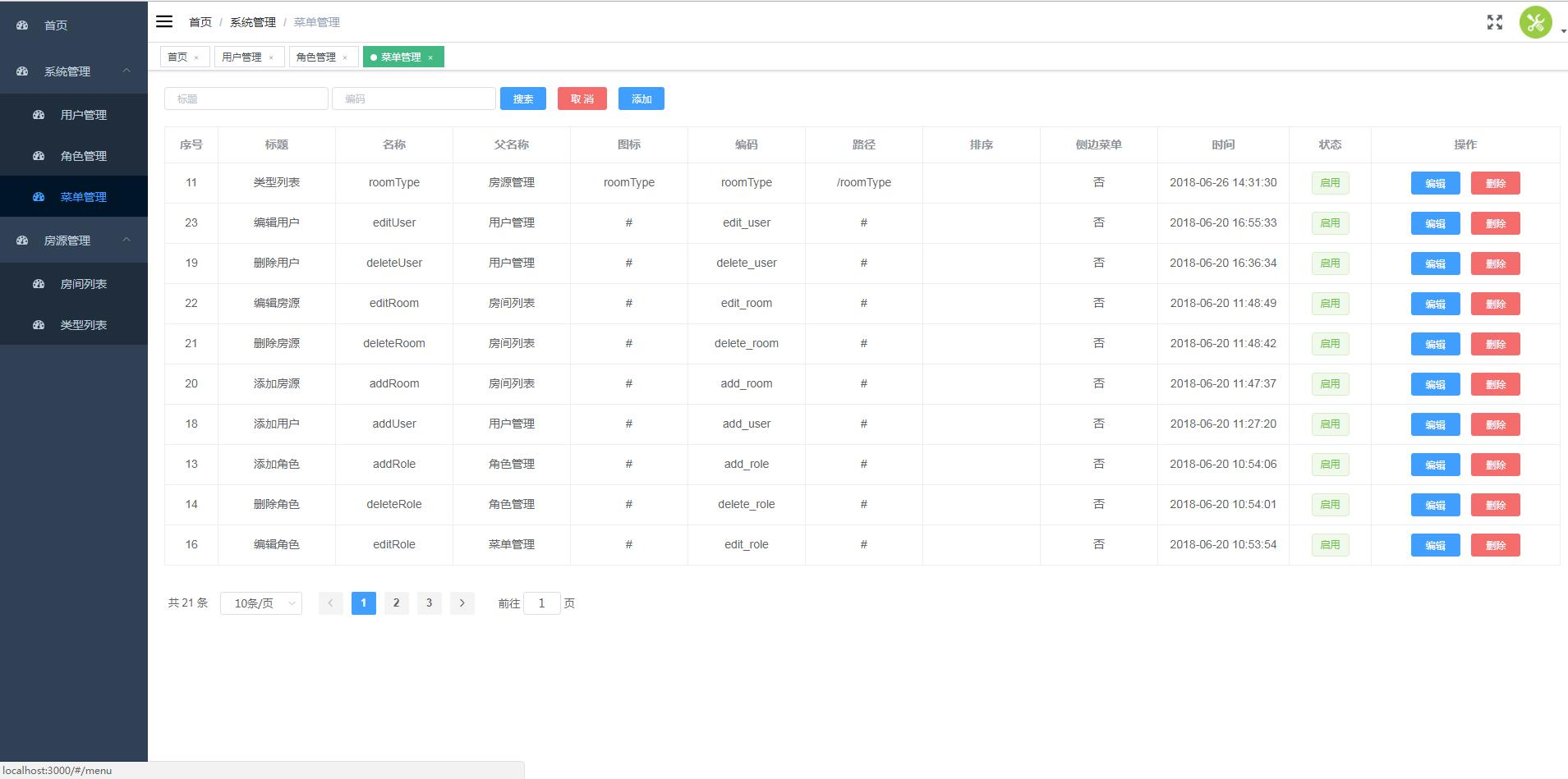Delete the 编辑用户 row
The image size is (1568, 779).
(x=1496, y=223)
